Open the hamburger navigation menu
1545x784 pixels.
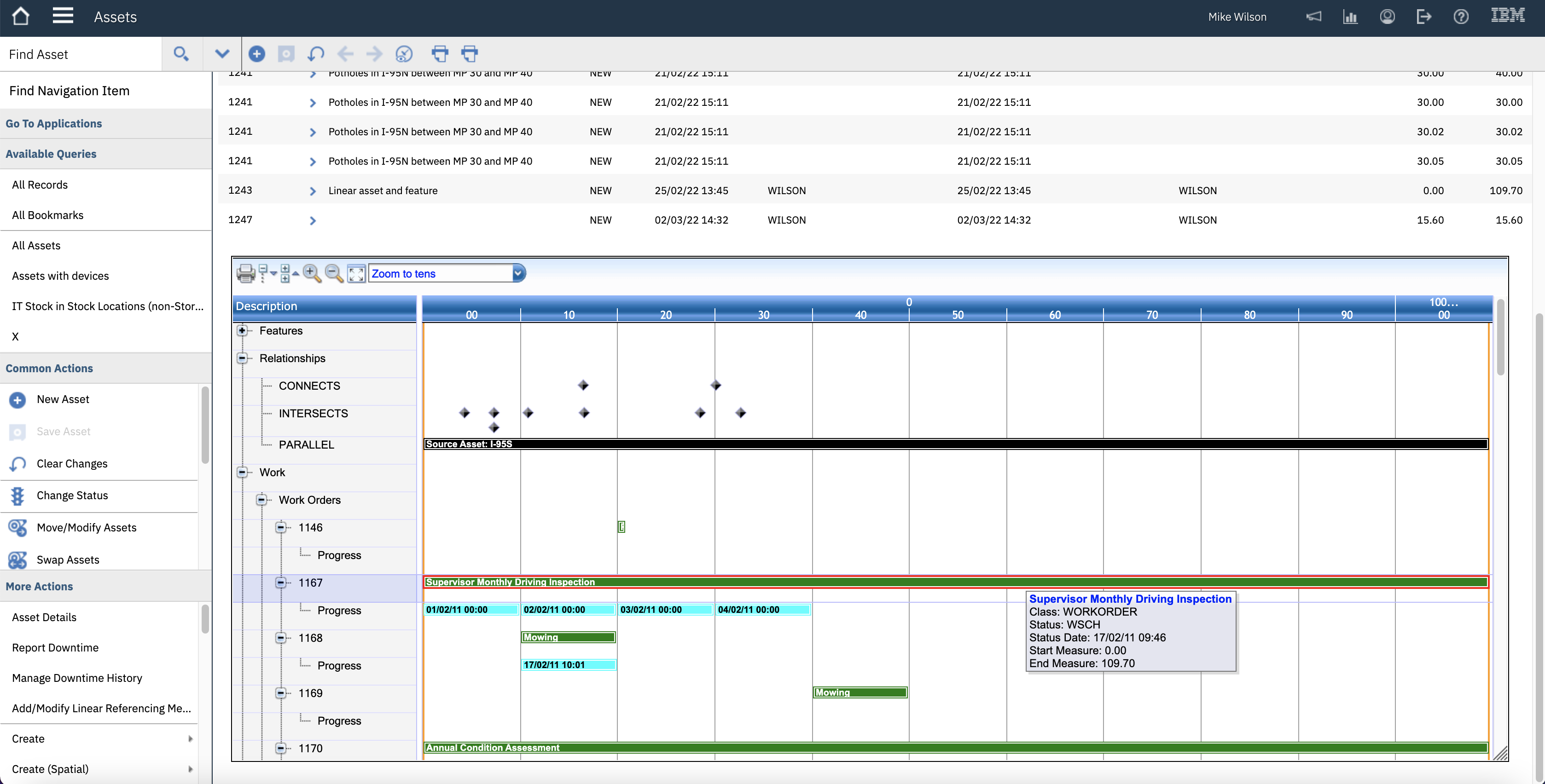pyautogui.click(x=62, y=16)
